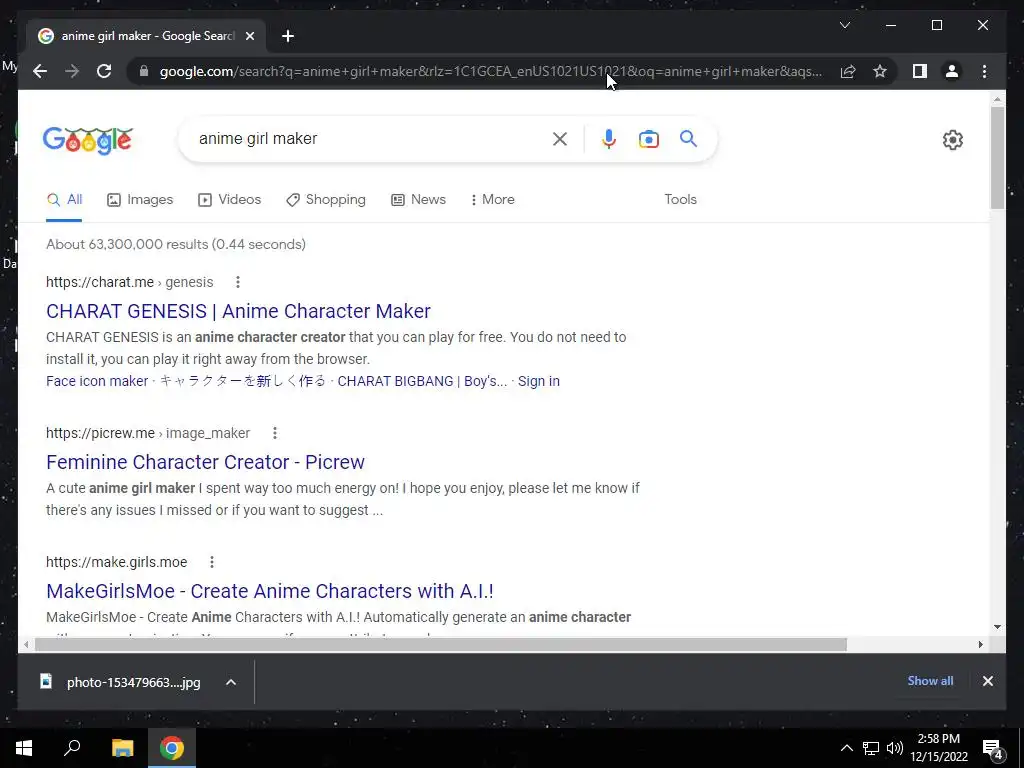The width and height of the screenshot is (1024, 768).
Task: Open options for the charat.me result
Action: click(x=238, y=282)
